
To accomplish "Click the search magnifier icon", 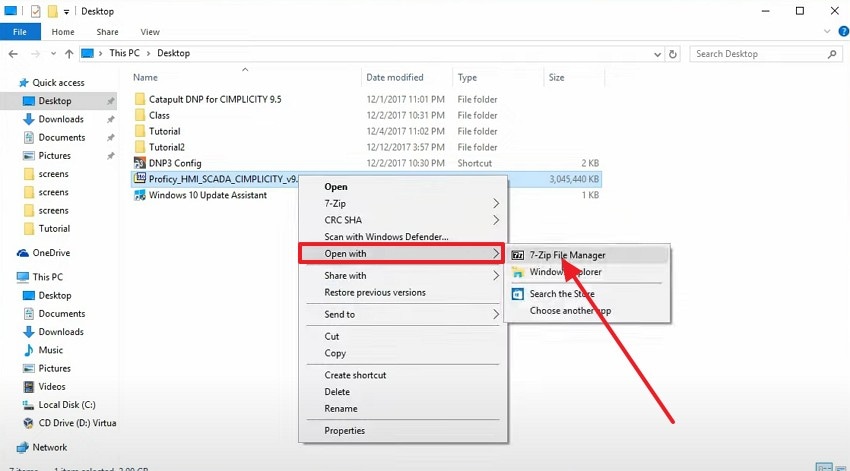I will 832,54.
